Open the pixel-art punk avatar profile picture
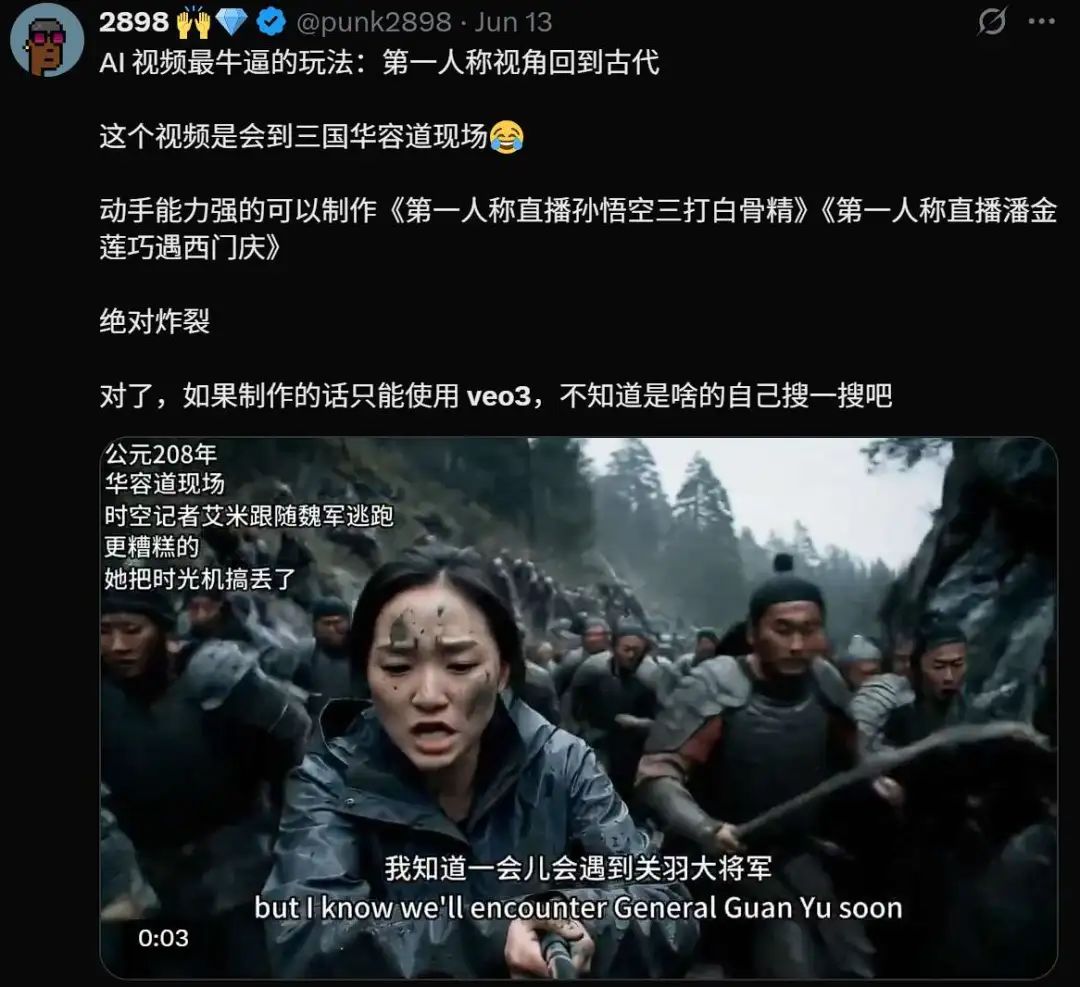 coord(47,41)
